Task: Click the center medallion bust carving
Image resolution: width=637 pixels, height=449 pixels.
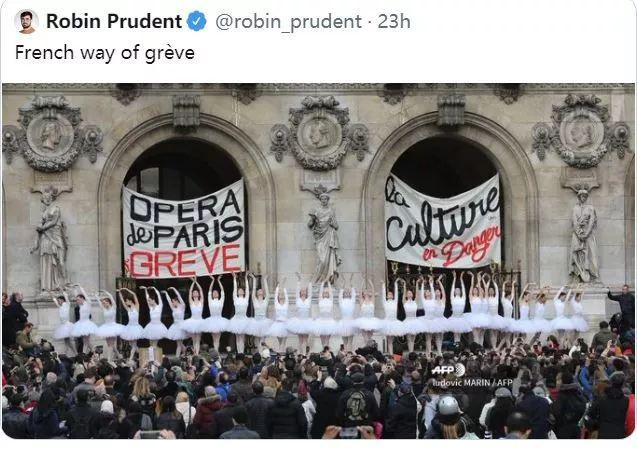Action: (320, 133)
